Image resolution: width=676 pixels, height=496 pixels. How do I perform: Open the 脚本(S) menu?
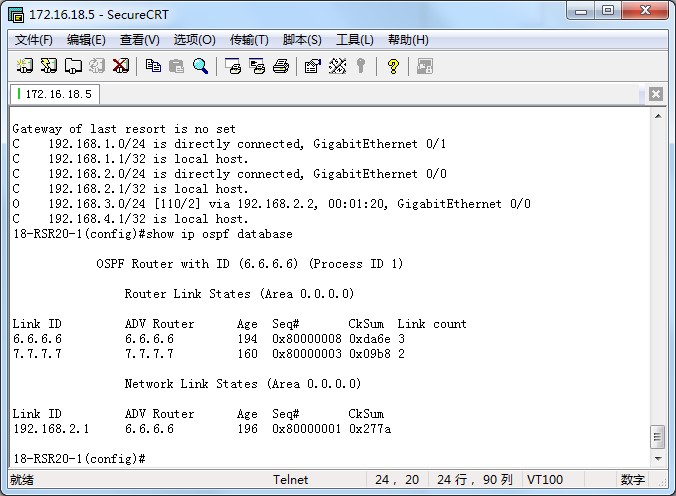(302, 40)
